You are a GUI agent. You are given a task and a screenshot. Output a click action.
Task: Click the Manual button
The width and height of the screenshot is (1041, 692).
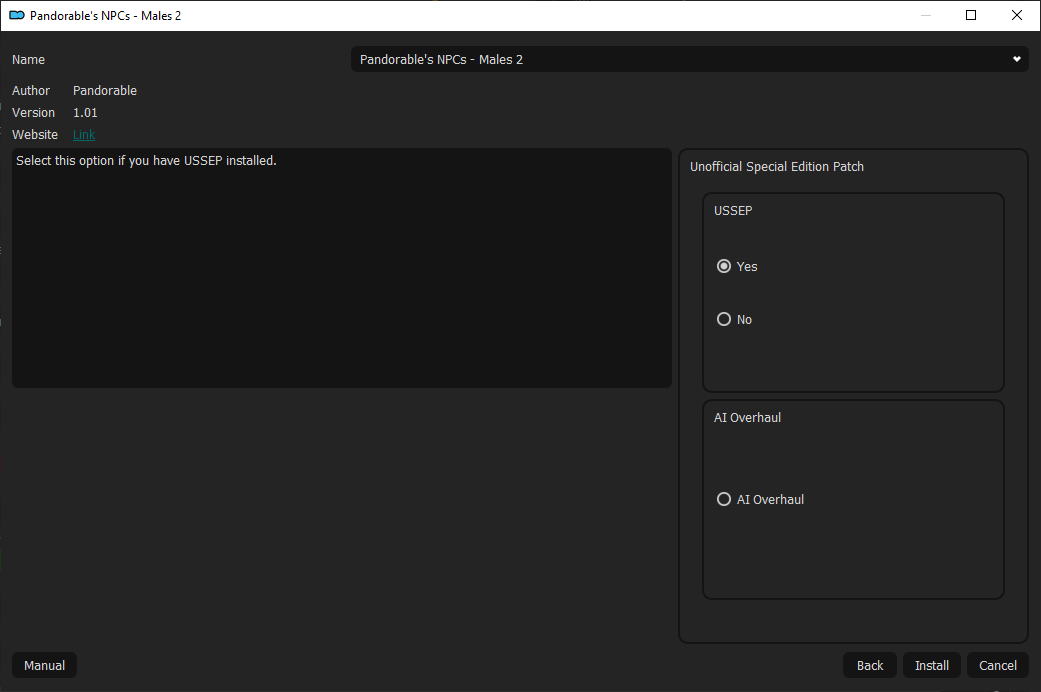pyautogui.click(x=44, y=665)
